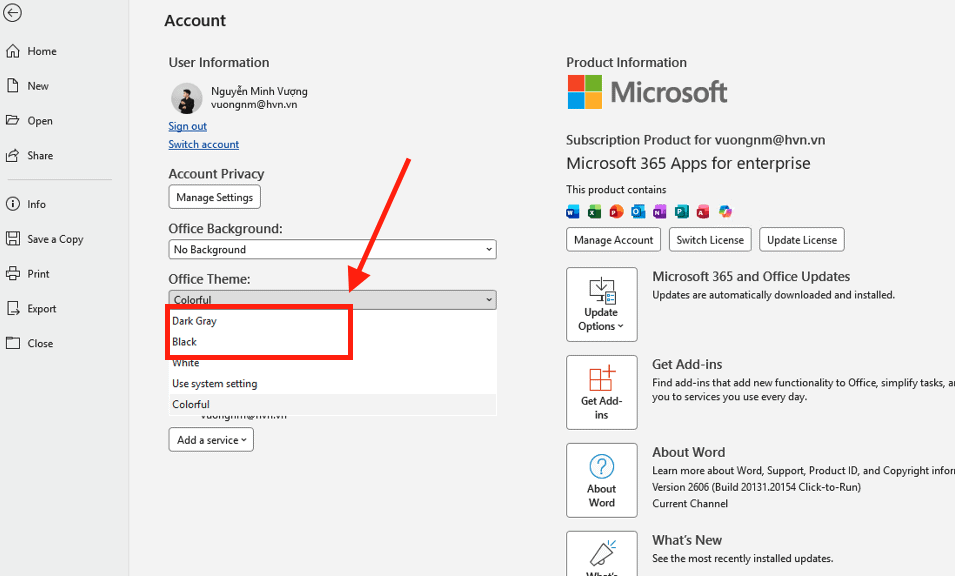Open the Update Options dropdown button
955x576 pixels.
point(602,304)
